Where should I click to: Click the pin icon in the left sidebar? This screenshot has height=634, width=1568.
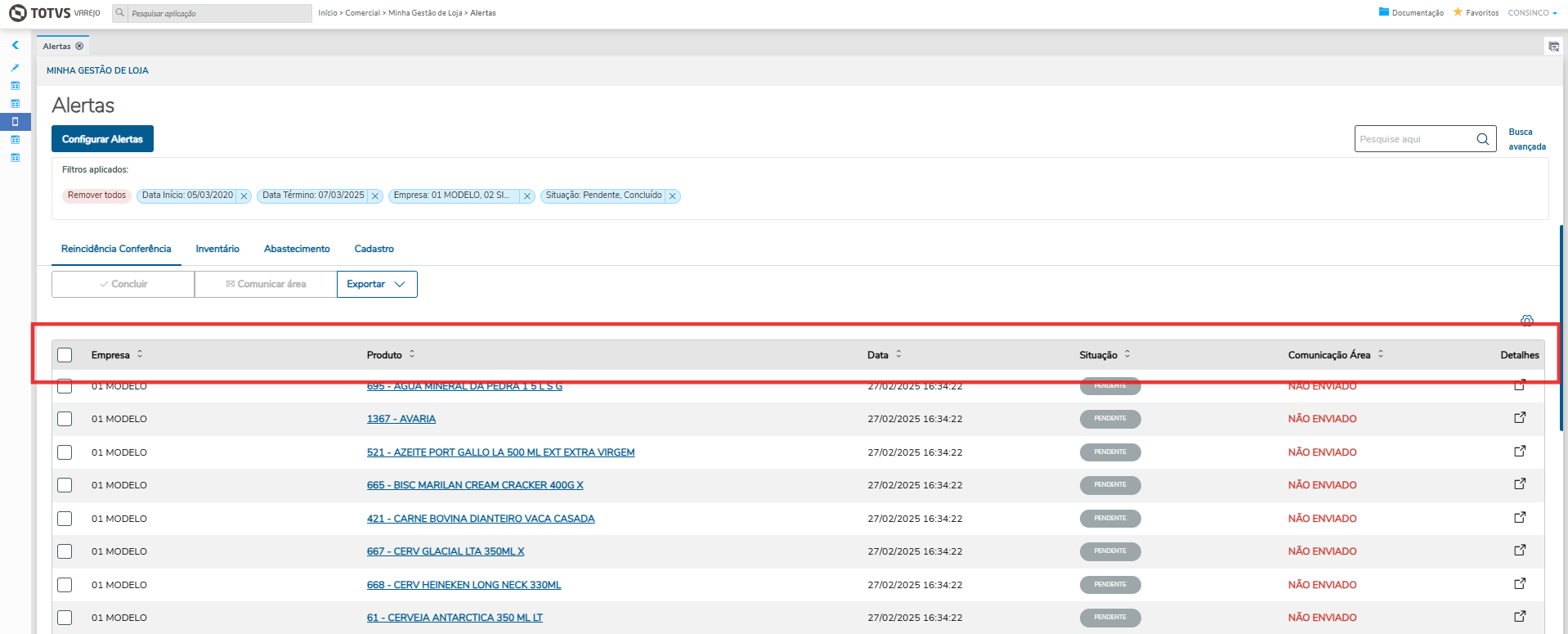pos(15,68)
